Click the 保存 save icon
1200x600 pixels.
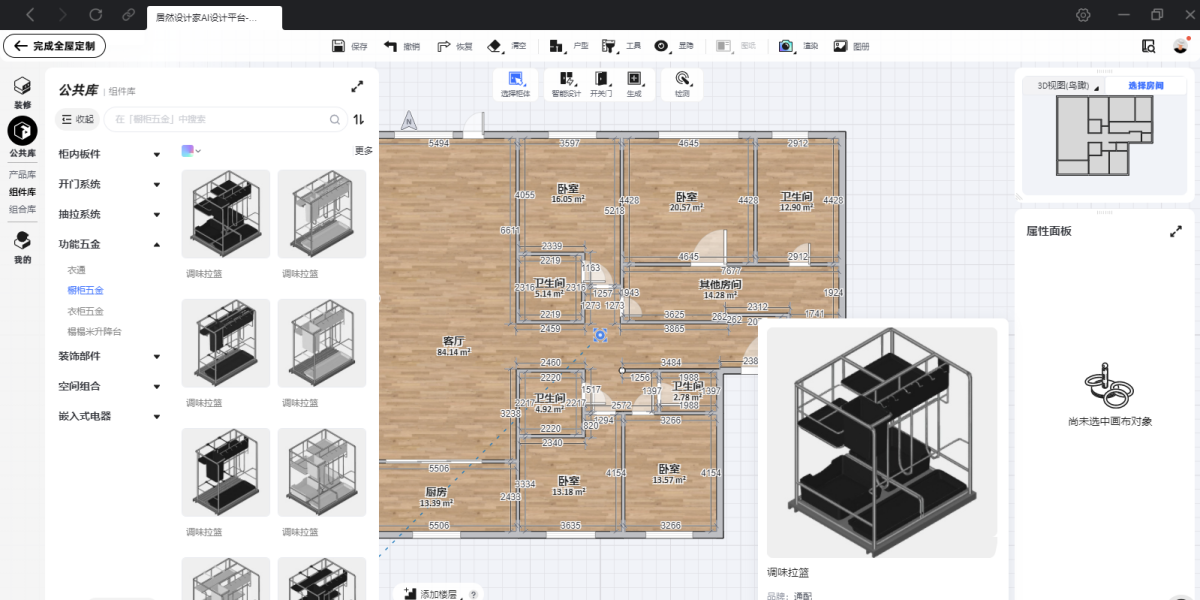coord(338,46)
